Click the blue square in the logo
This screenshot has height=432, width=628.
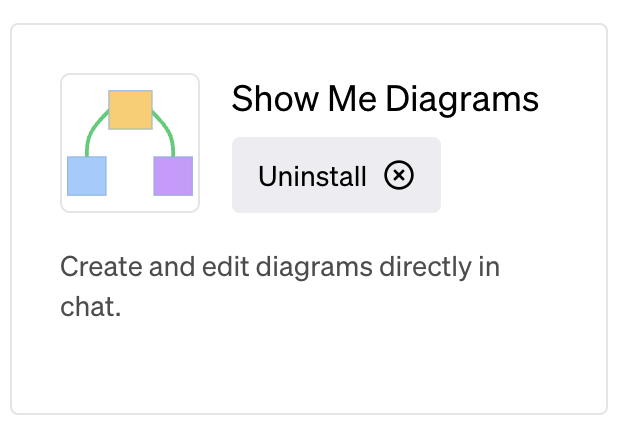point(87,176)
